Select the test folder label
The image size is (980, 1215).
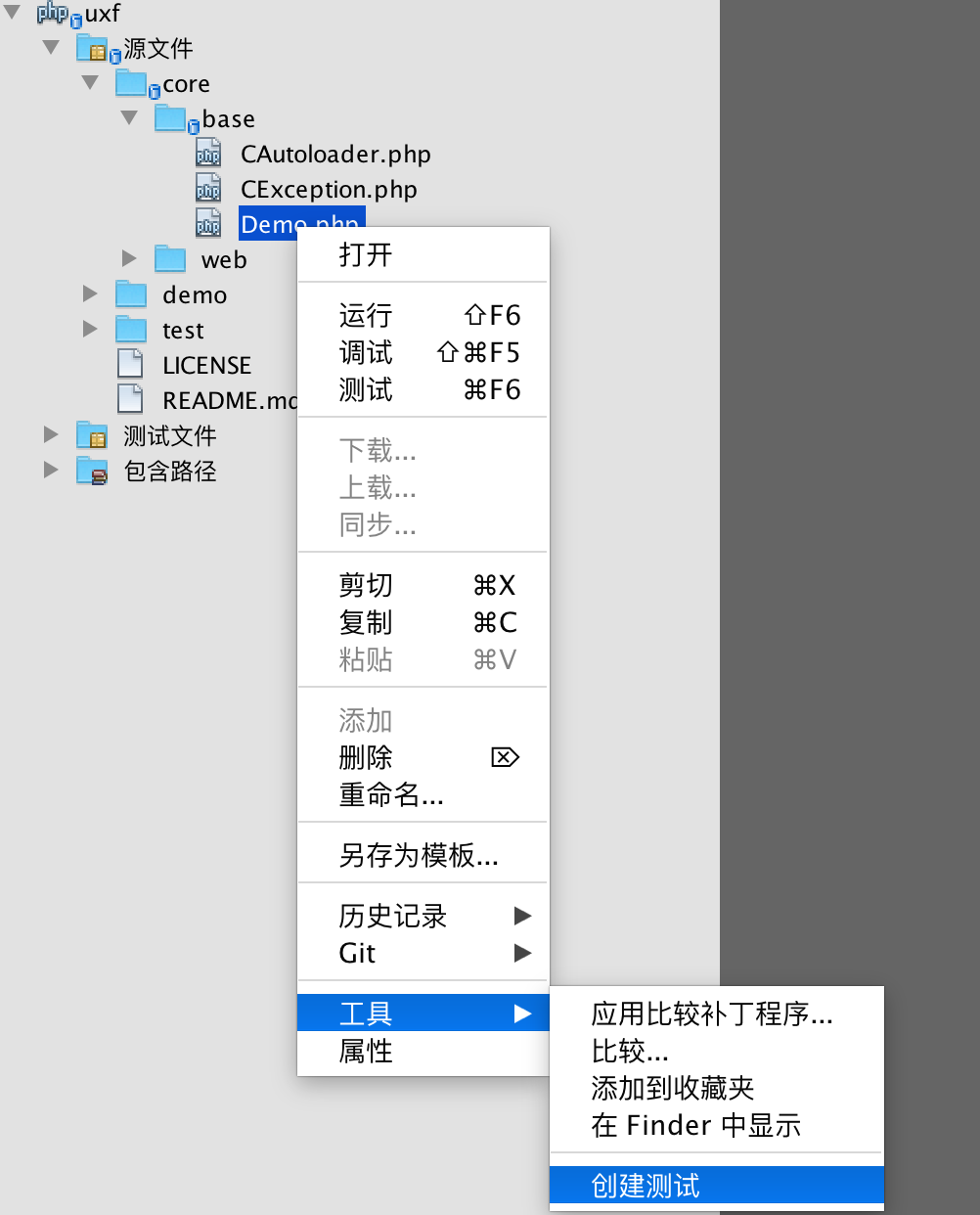pyautogui.click(x=183, y=331)
